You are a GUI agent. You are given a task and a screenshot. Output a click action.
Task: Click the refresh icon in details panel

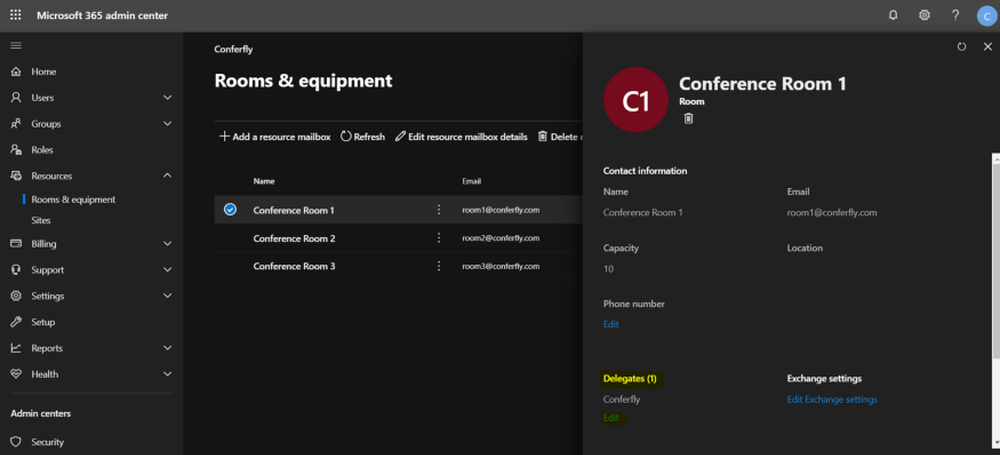tap(962, 47)
